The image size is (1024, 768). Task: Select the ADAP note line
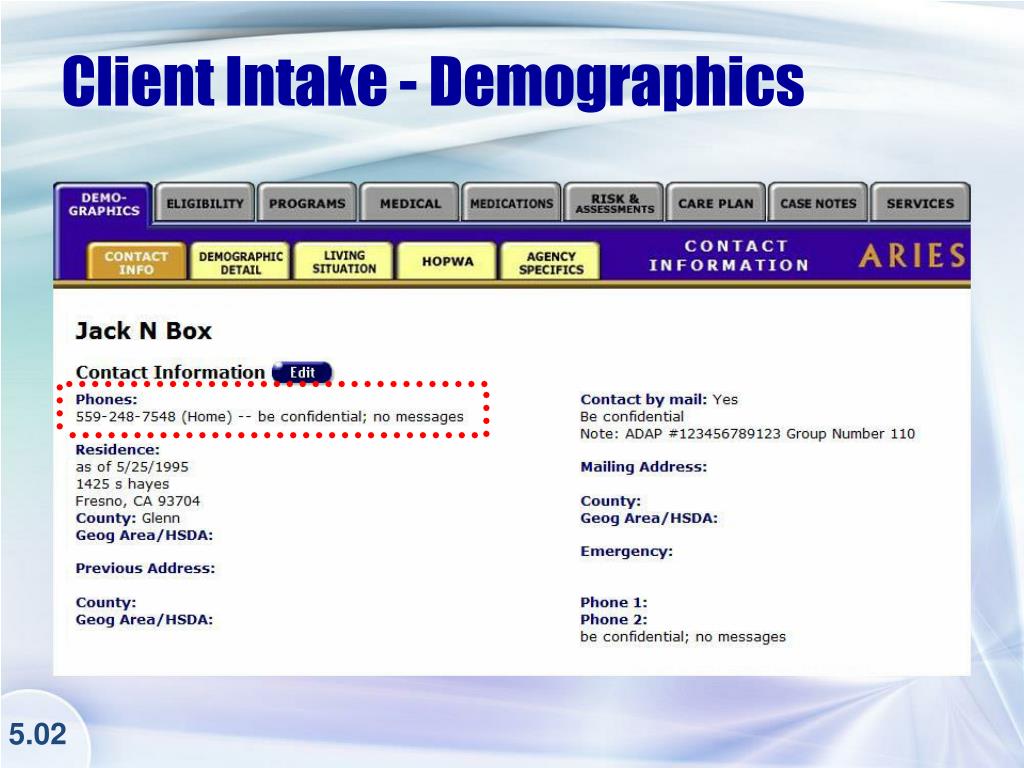coord(748,434)
